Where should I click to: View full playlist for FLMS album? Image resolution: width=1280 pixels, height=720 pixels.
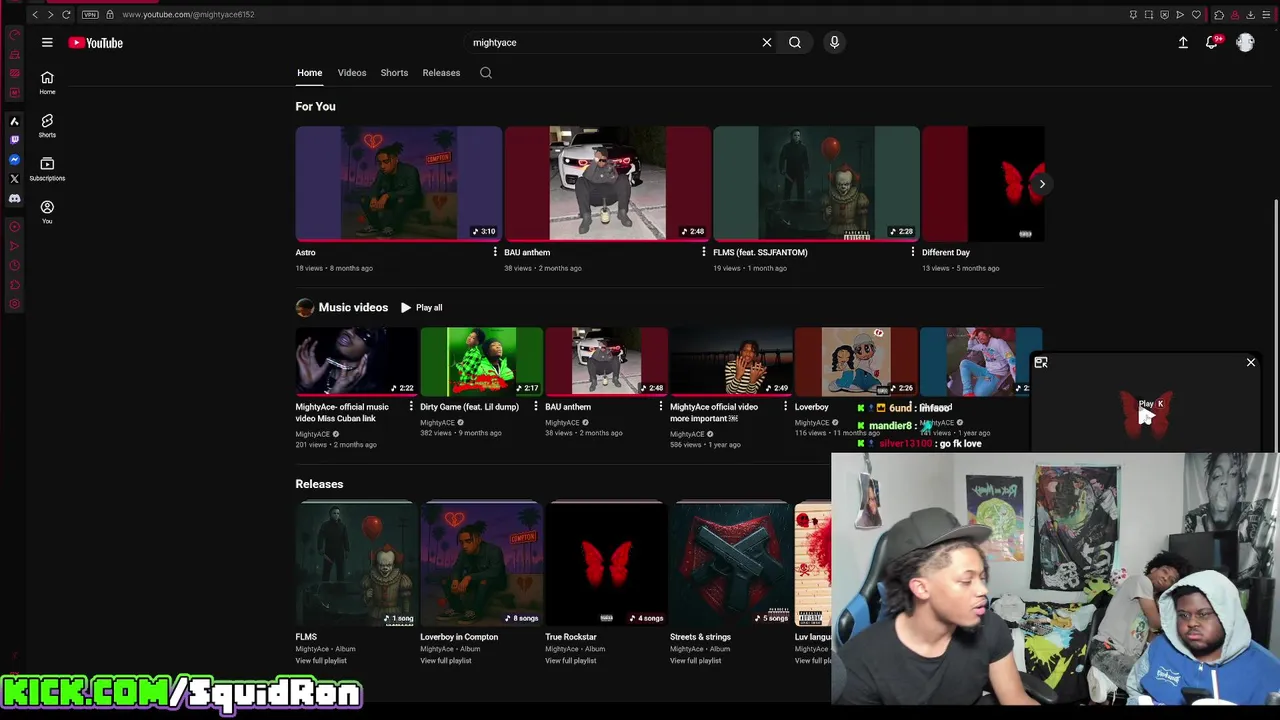click(321, 661)
